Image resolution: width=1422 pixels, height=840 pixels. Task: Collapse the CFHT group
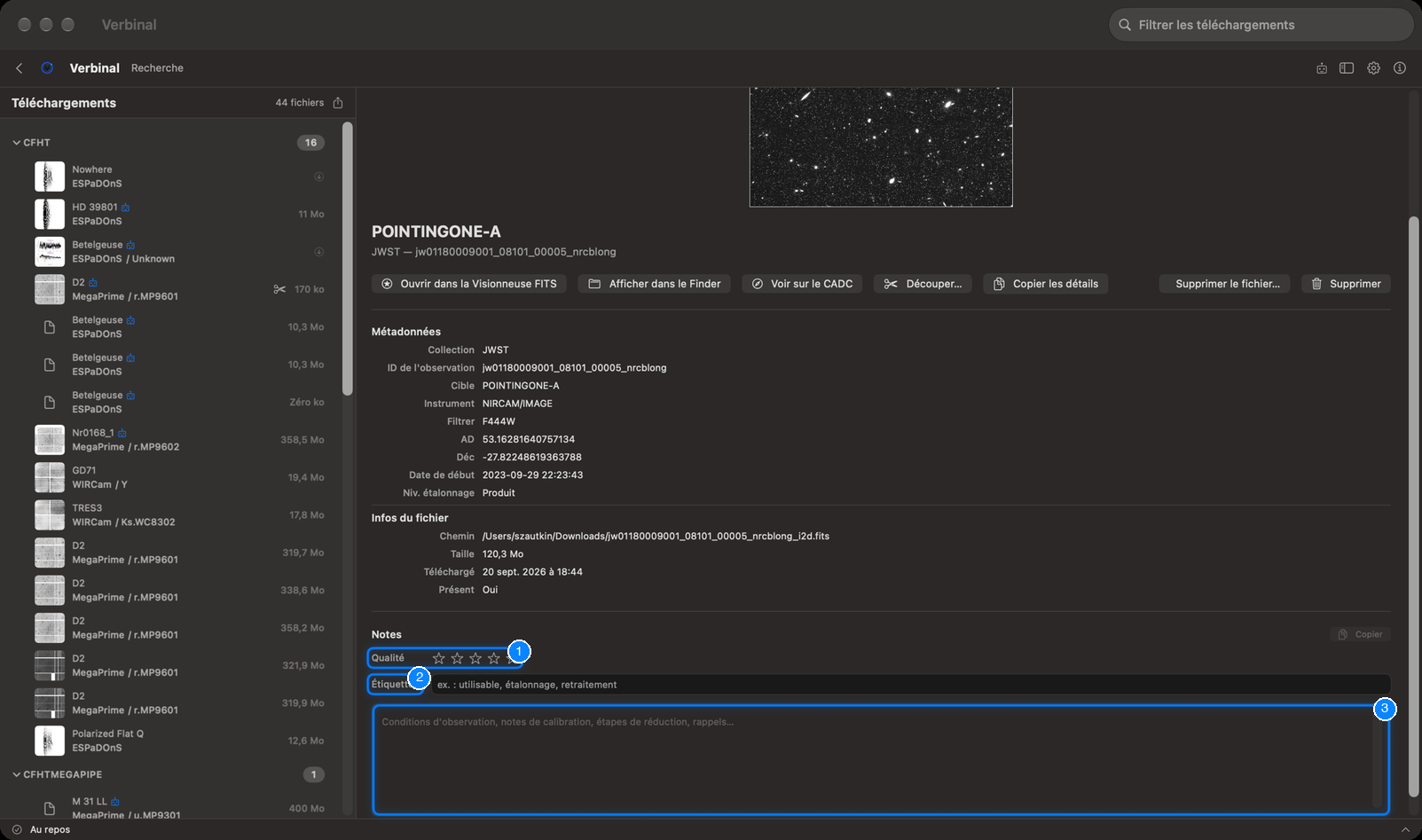click(x=16, y=143)
